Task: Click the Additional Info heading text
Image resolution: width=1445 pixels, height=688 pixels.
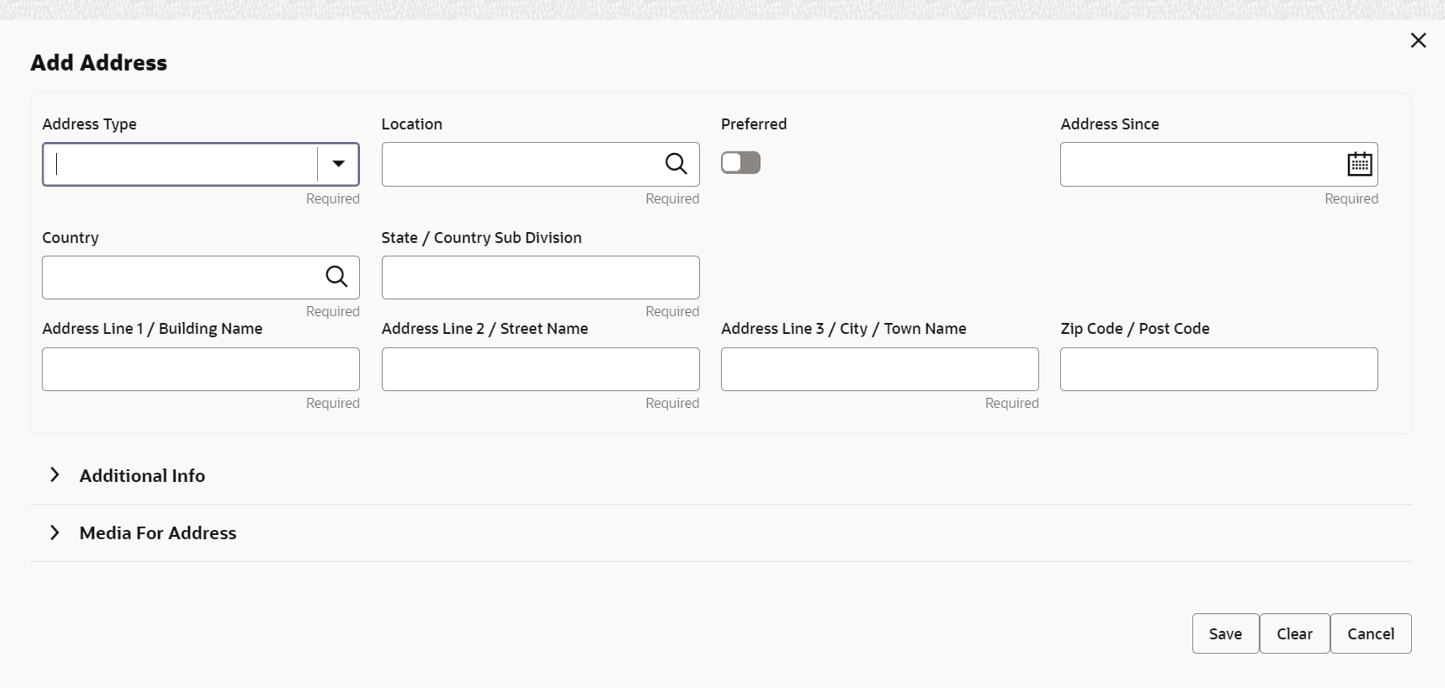Action: coord(142,476)
